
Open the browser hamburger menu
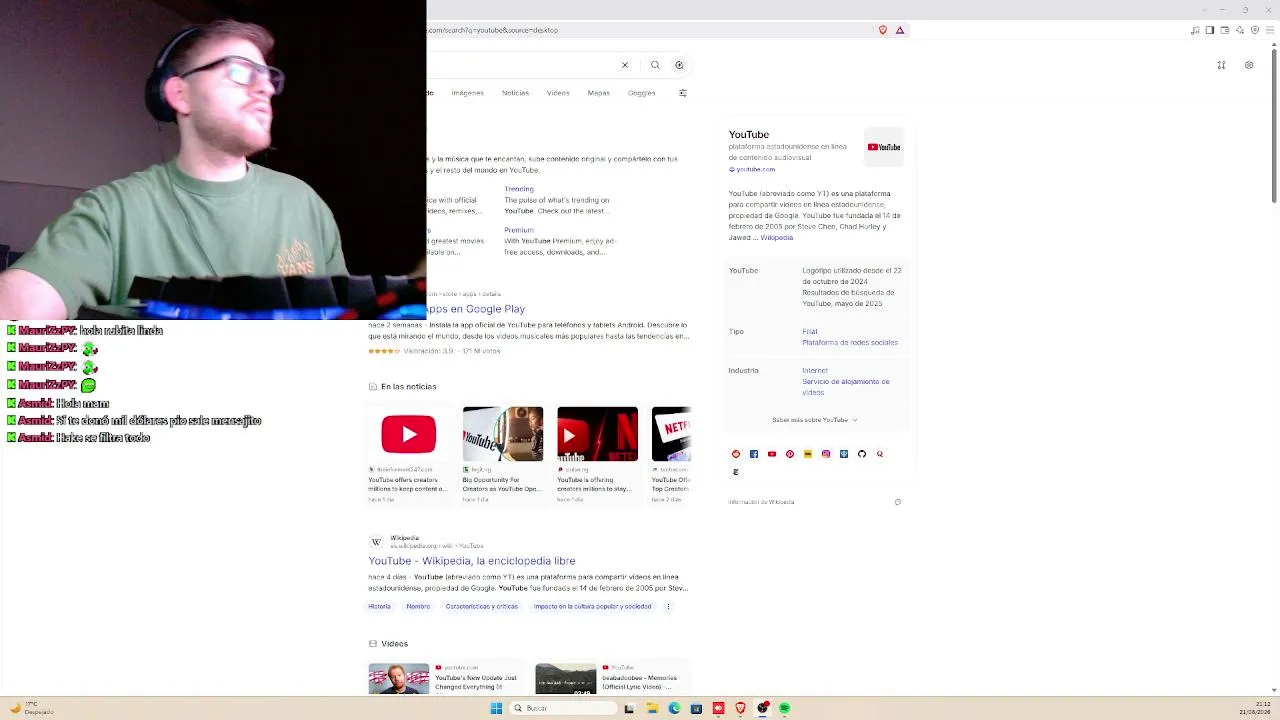tap(1270, 30)
